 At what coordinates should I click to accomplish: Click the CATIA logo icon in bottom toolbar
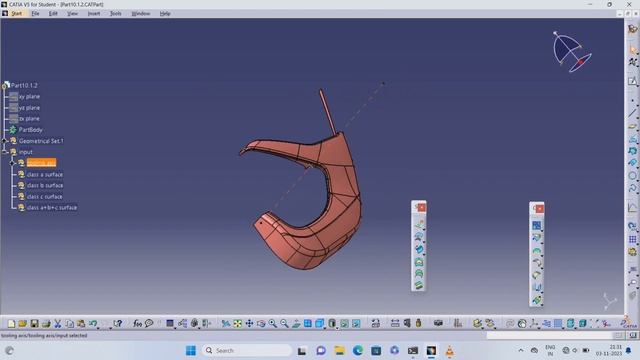[629, 322]
